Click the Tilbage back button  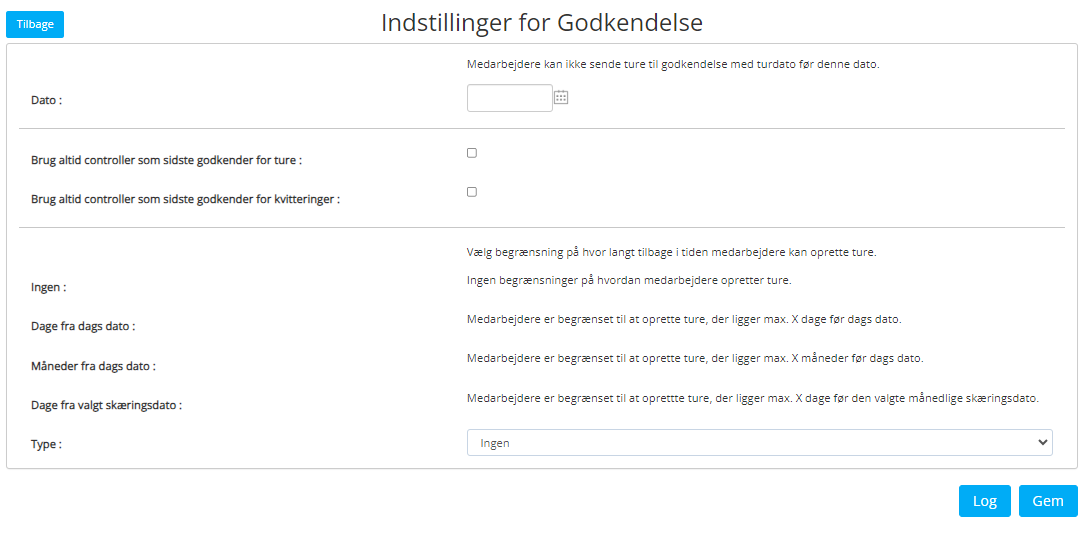click(x=35, y=24)
